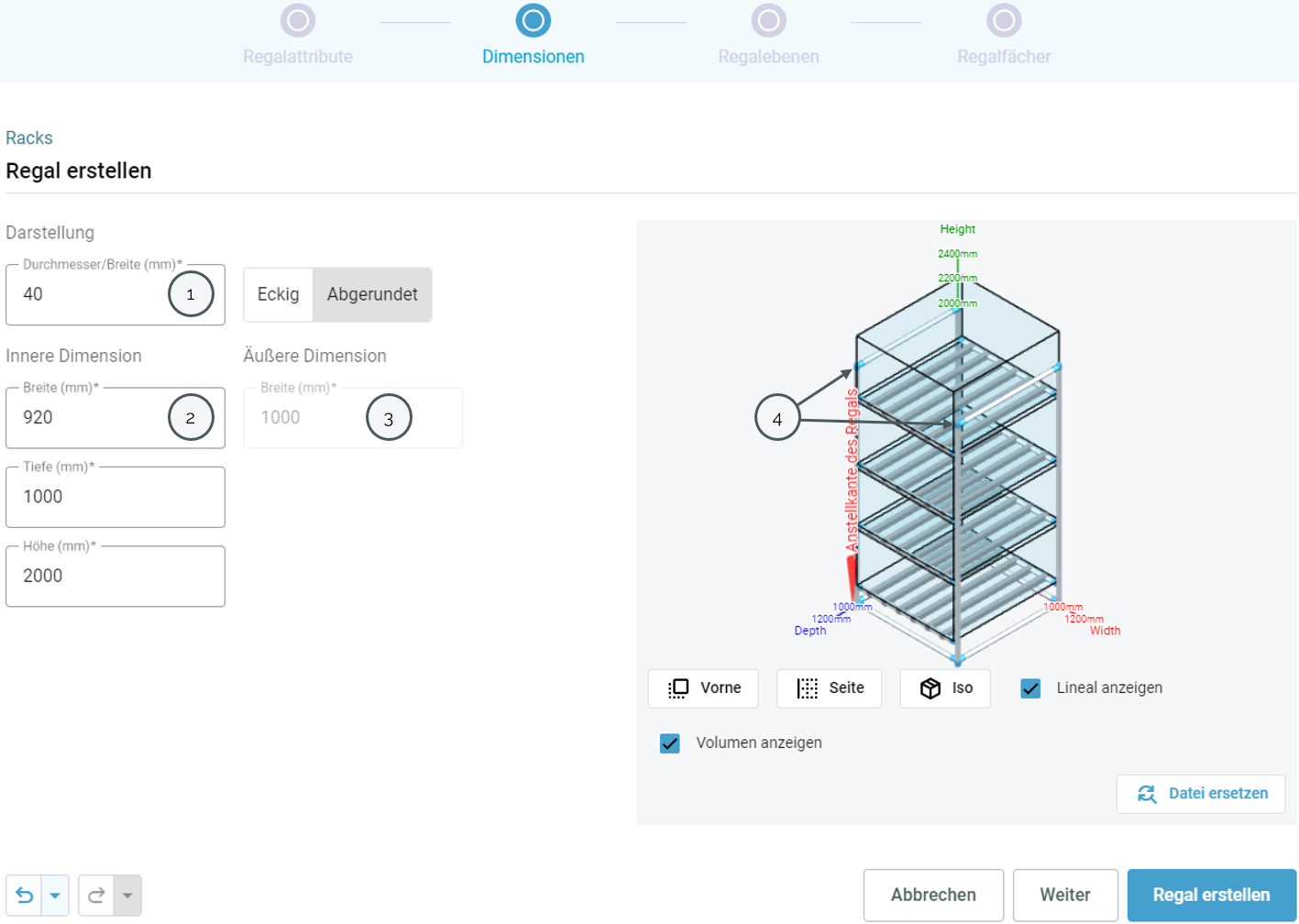Uncheck the Lineal anzeigen checkbox
1299x924 pixels.
(1030, 688)
